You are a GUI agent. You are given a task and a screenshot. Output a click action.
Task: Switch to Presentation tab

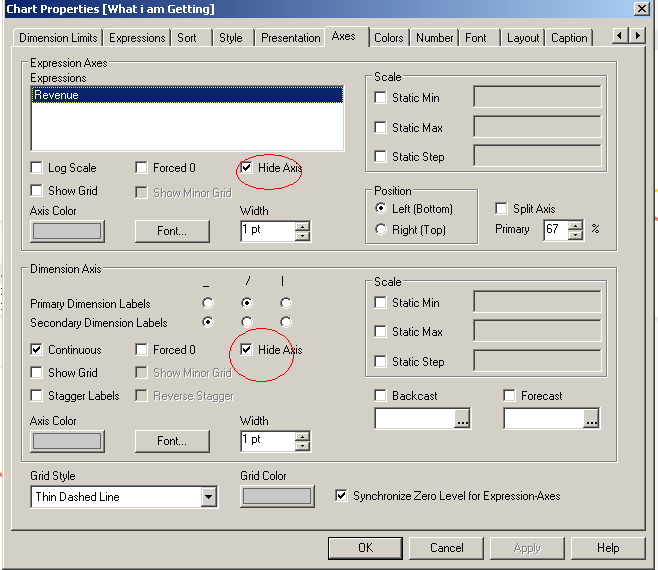(290, 38)
